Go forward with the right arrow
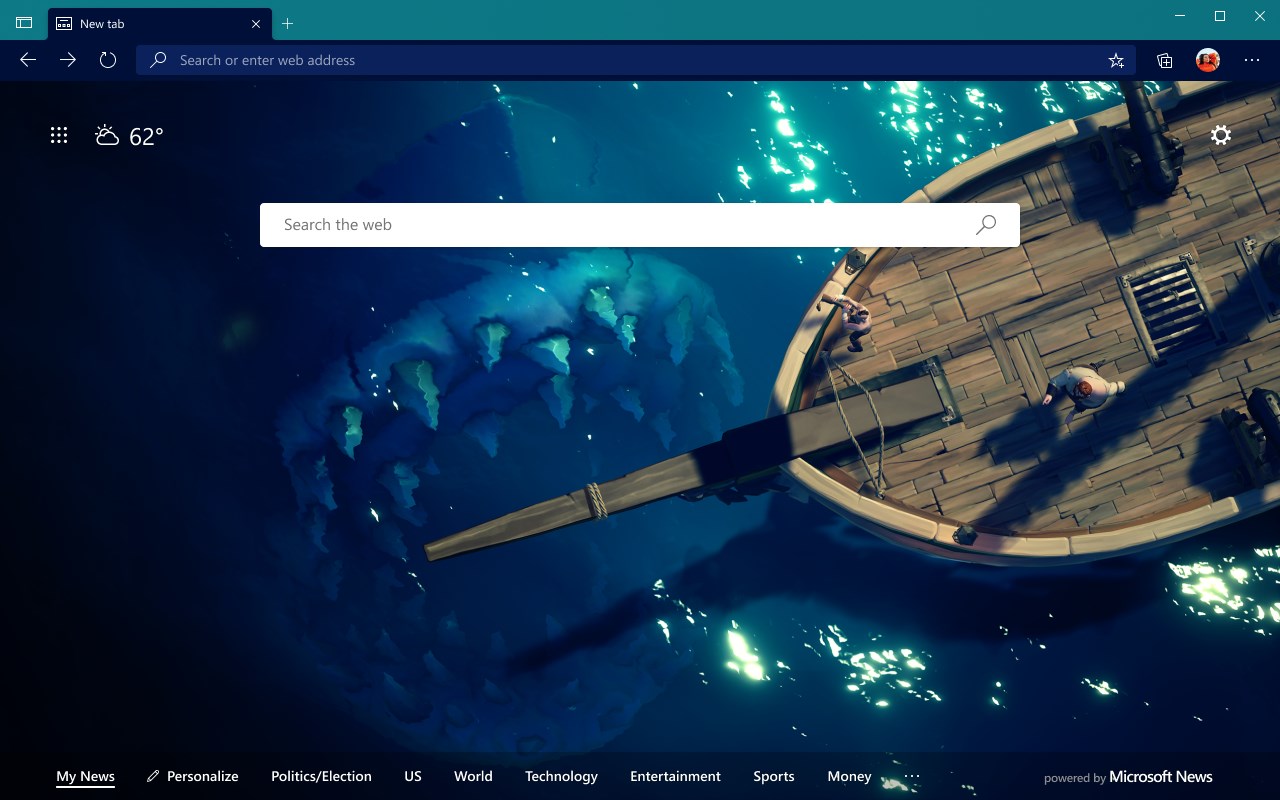Image resolution: width=1280 pixels, height=800 pixels. tap(68, 60)
